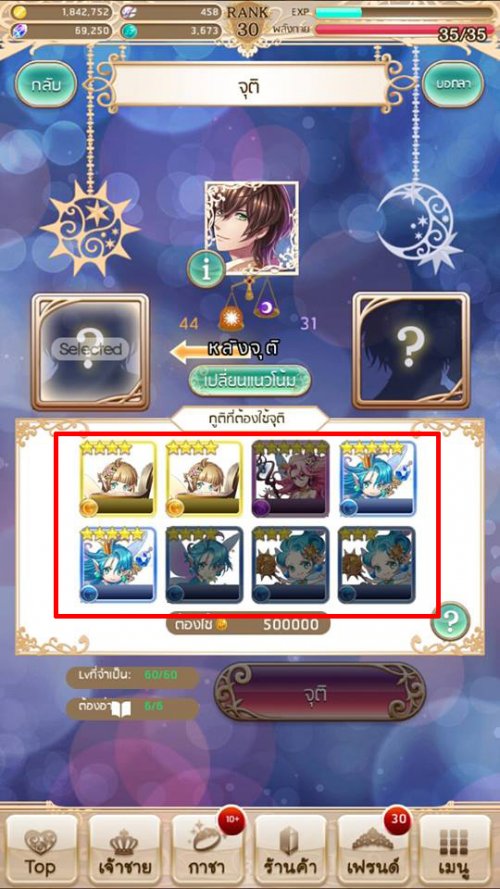Screen dimensions: 500x889
Task: Tap the purple gem currency icon
Action: (18, 31)
